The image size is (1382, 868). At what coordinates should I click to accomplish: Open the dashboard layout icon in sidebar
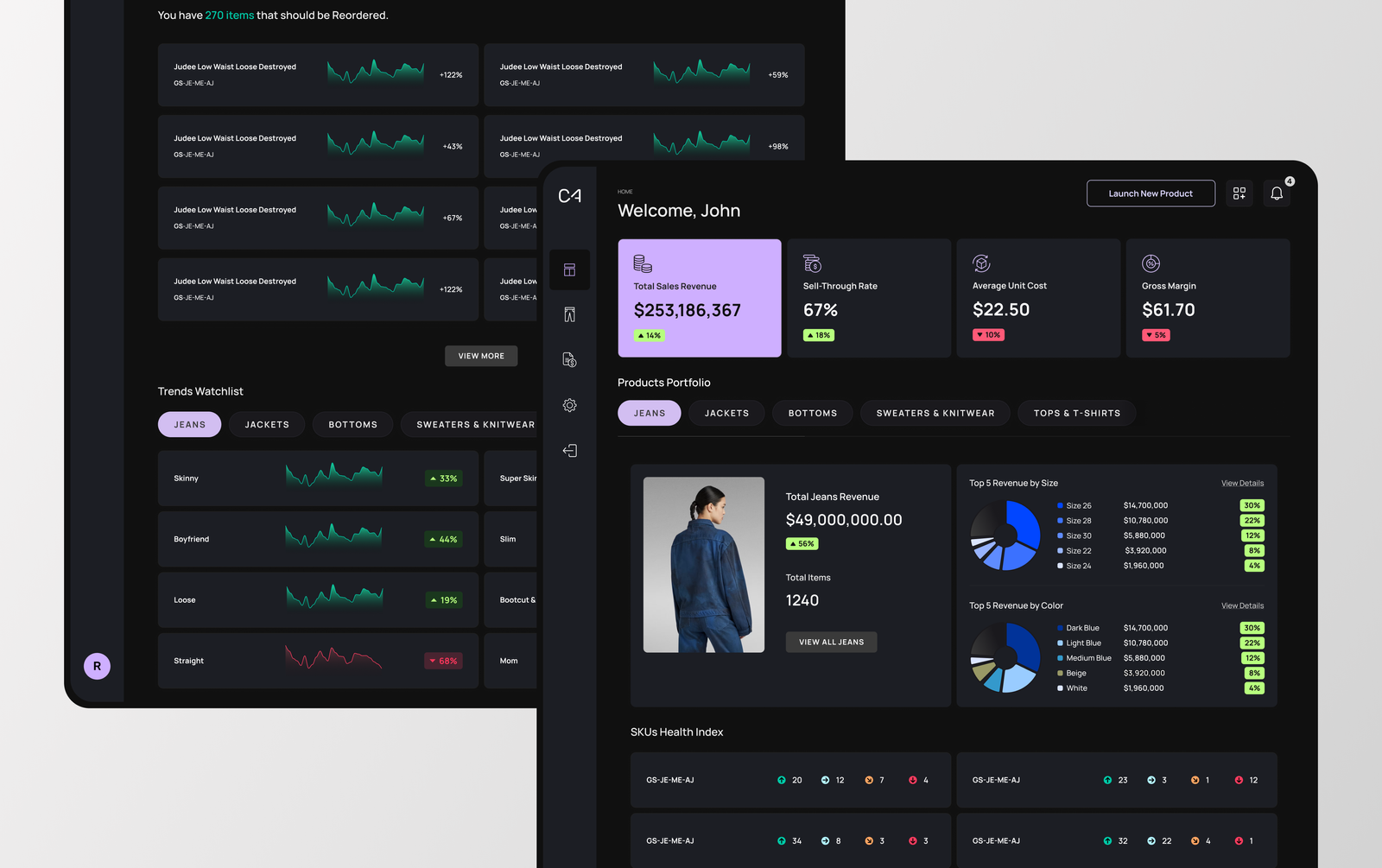[x=569, y=270]
